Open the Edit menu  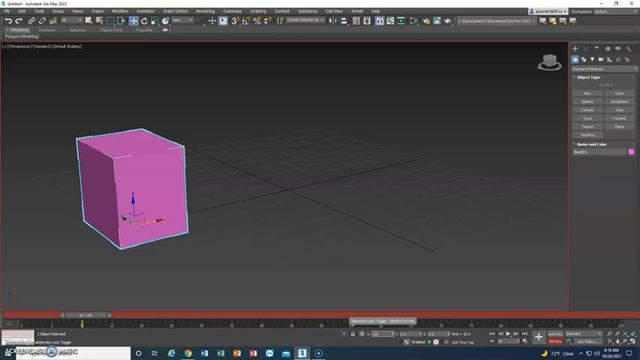coord(22,11)
